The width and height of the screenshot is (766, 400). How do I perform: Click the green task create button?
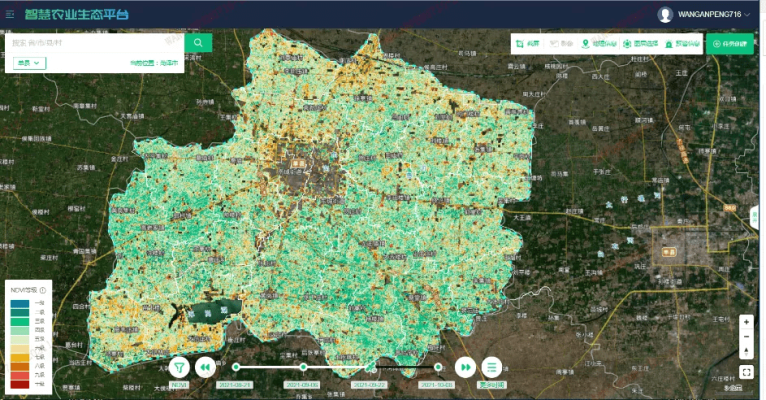click(x=730, y=44)
